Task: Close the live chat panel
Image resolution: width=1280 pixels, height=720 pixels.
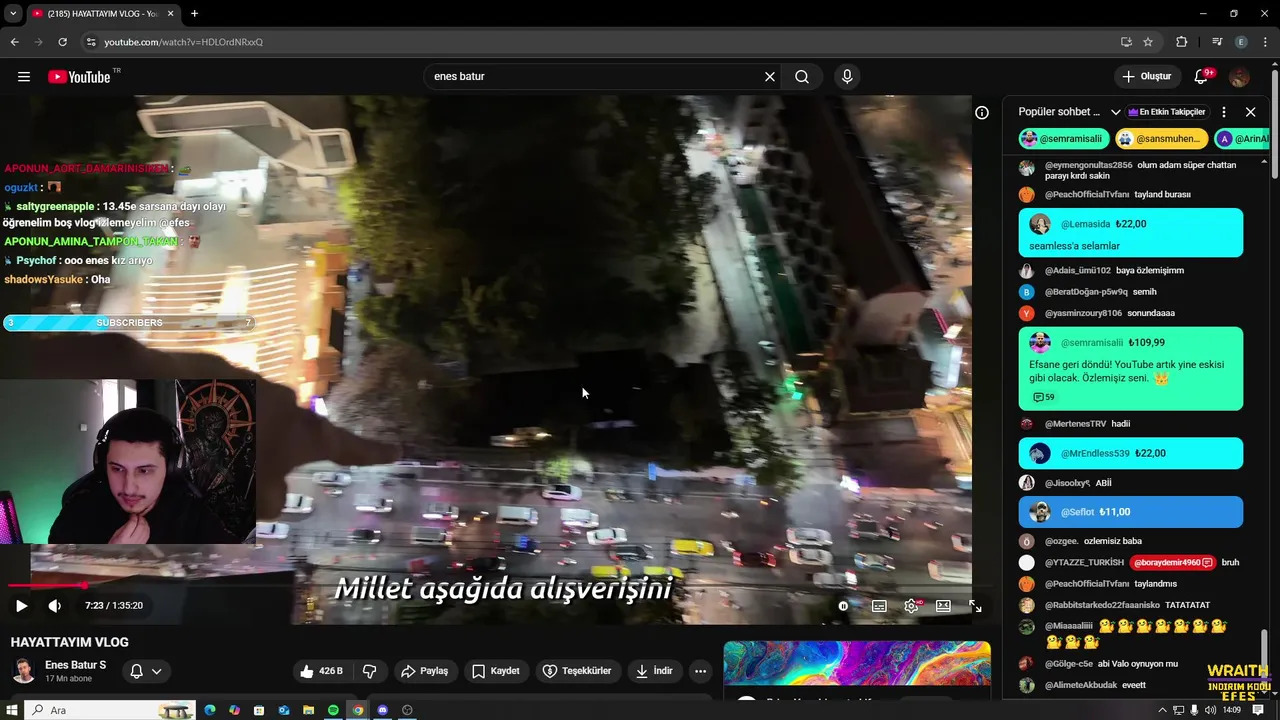Action: tap(1250, 112)
